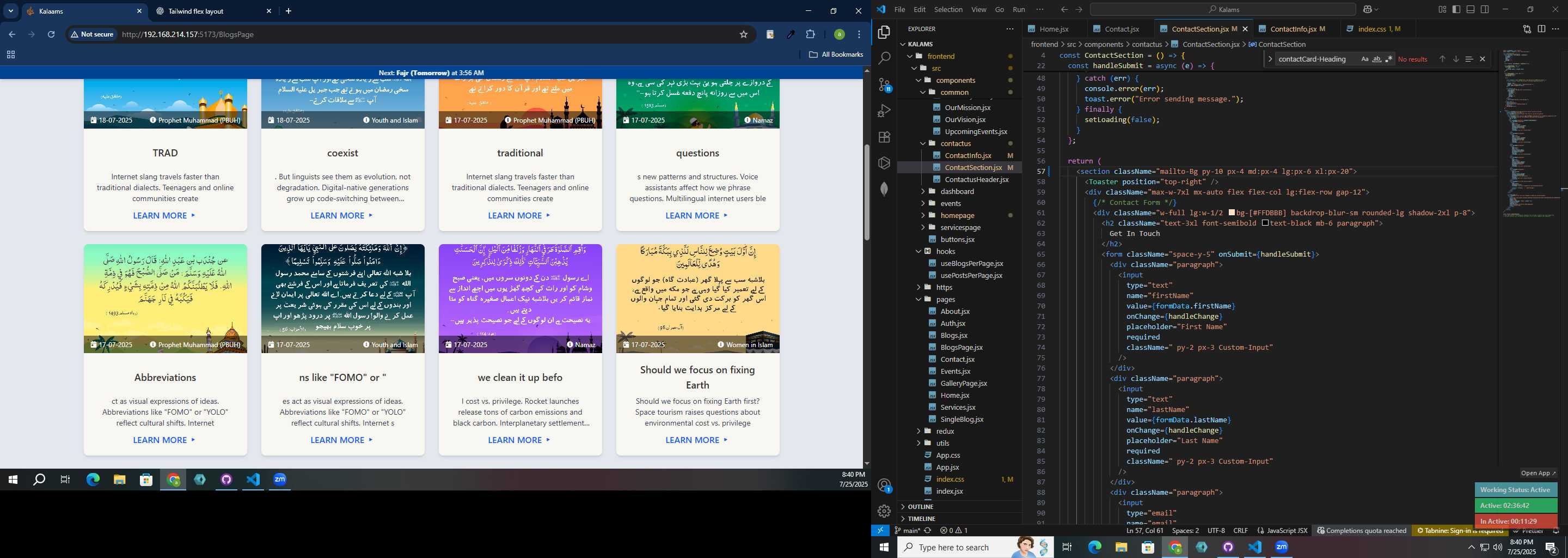Image resolution: width=1568 pixels, height=558 pixels.
Task: Toggle Secondary Side Bar in VS Code
Action: (1485, 9)
